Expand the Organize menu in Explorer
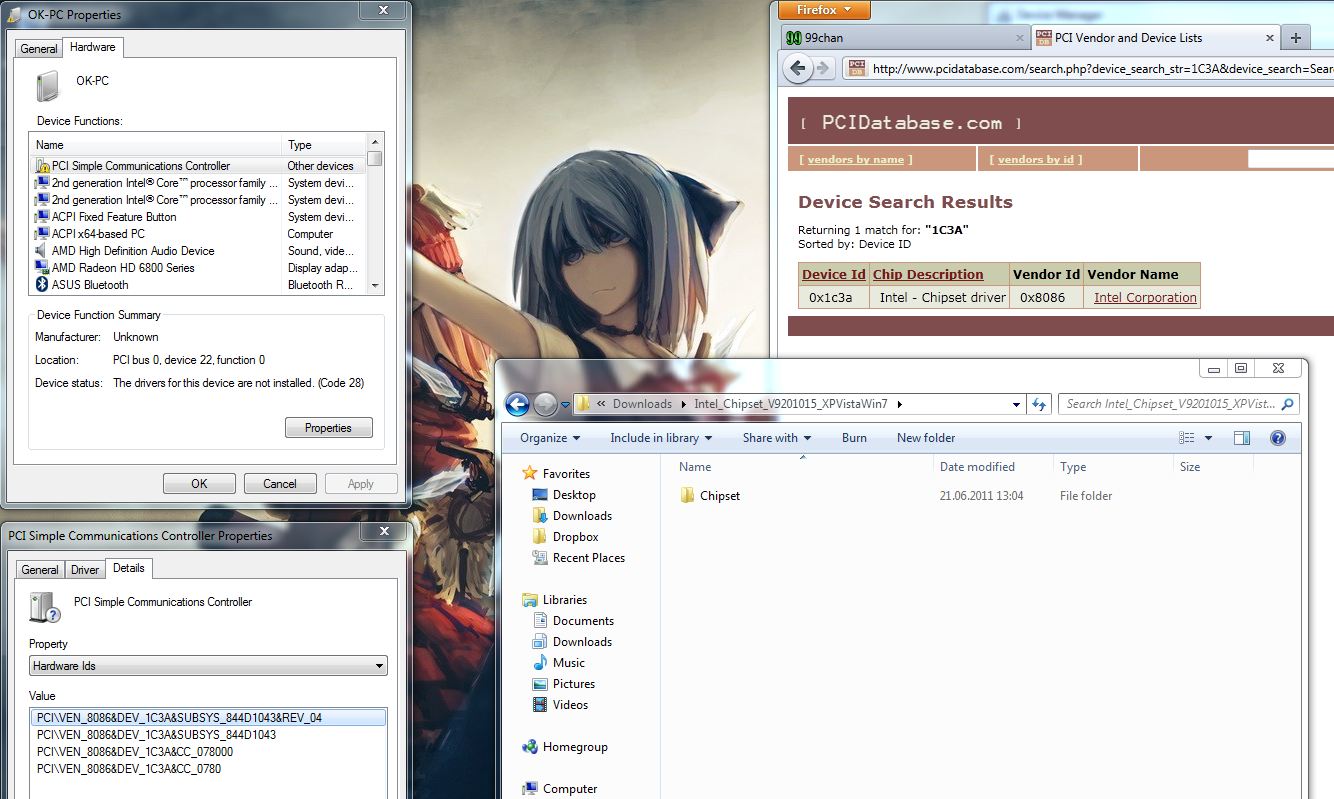This screenshot has height=799, width=1334. click(550, 438)
